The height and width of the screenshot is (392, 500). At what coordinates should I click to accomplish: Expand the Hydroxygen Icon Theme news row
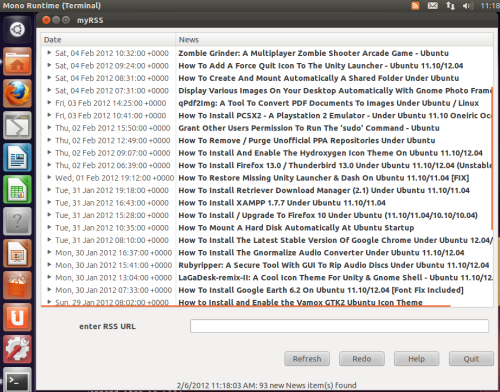(x=49, y=152)
